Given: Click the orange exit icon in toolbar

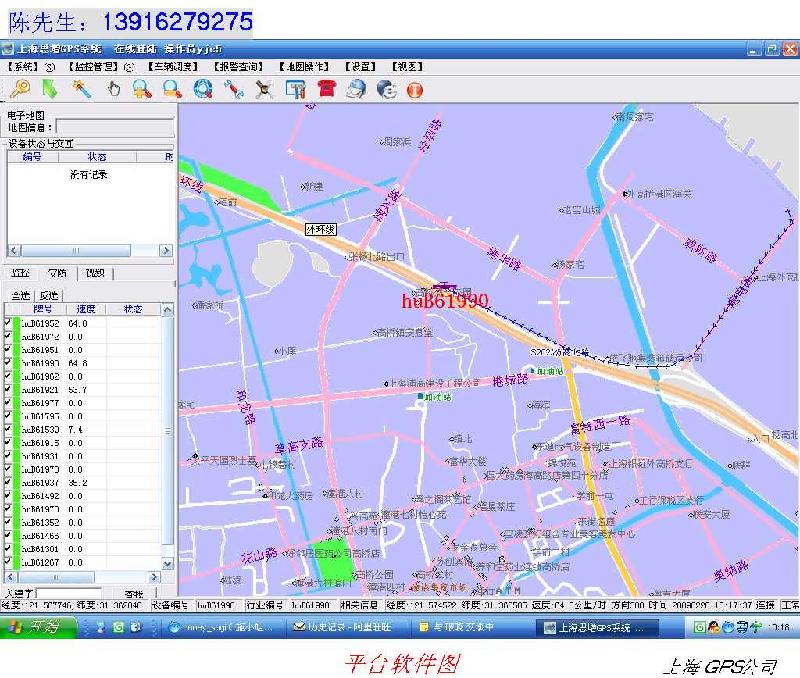Looking at the screenshot, I should coord(414,89).
